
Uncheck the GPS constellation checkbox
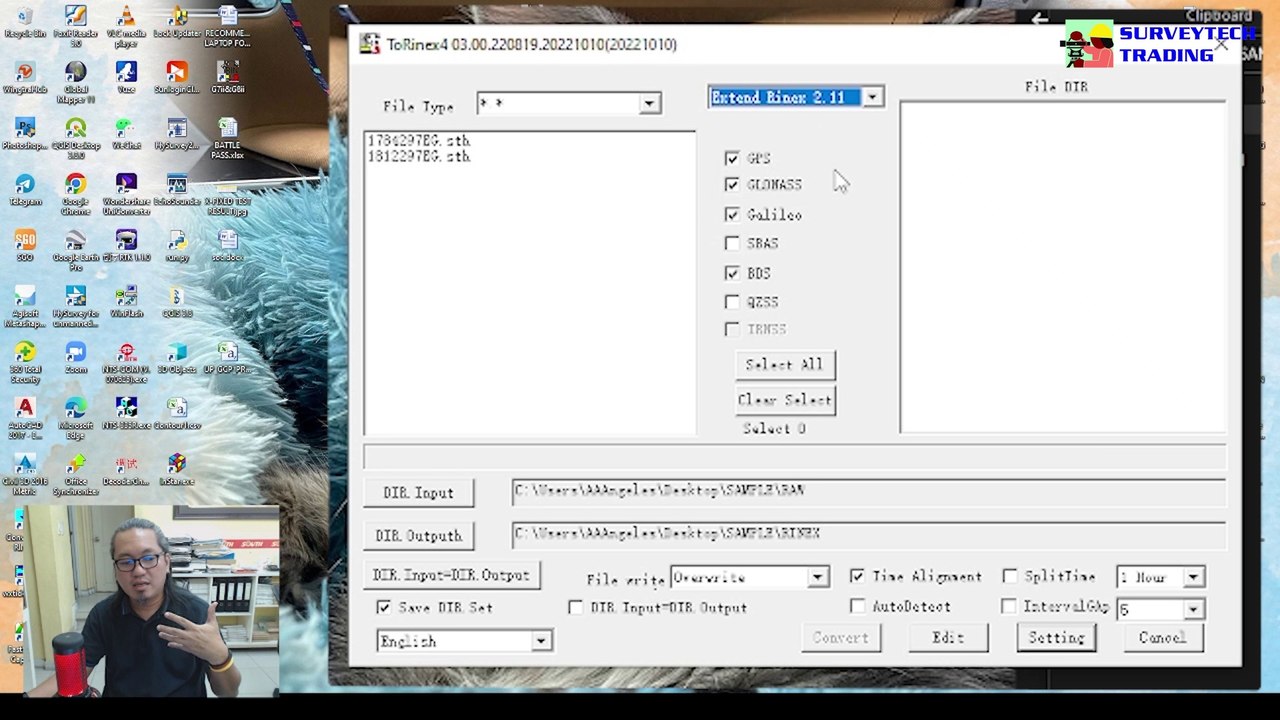[732, 158]
